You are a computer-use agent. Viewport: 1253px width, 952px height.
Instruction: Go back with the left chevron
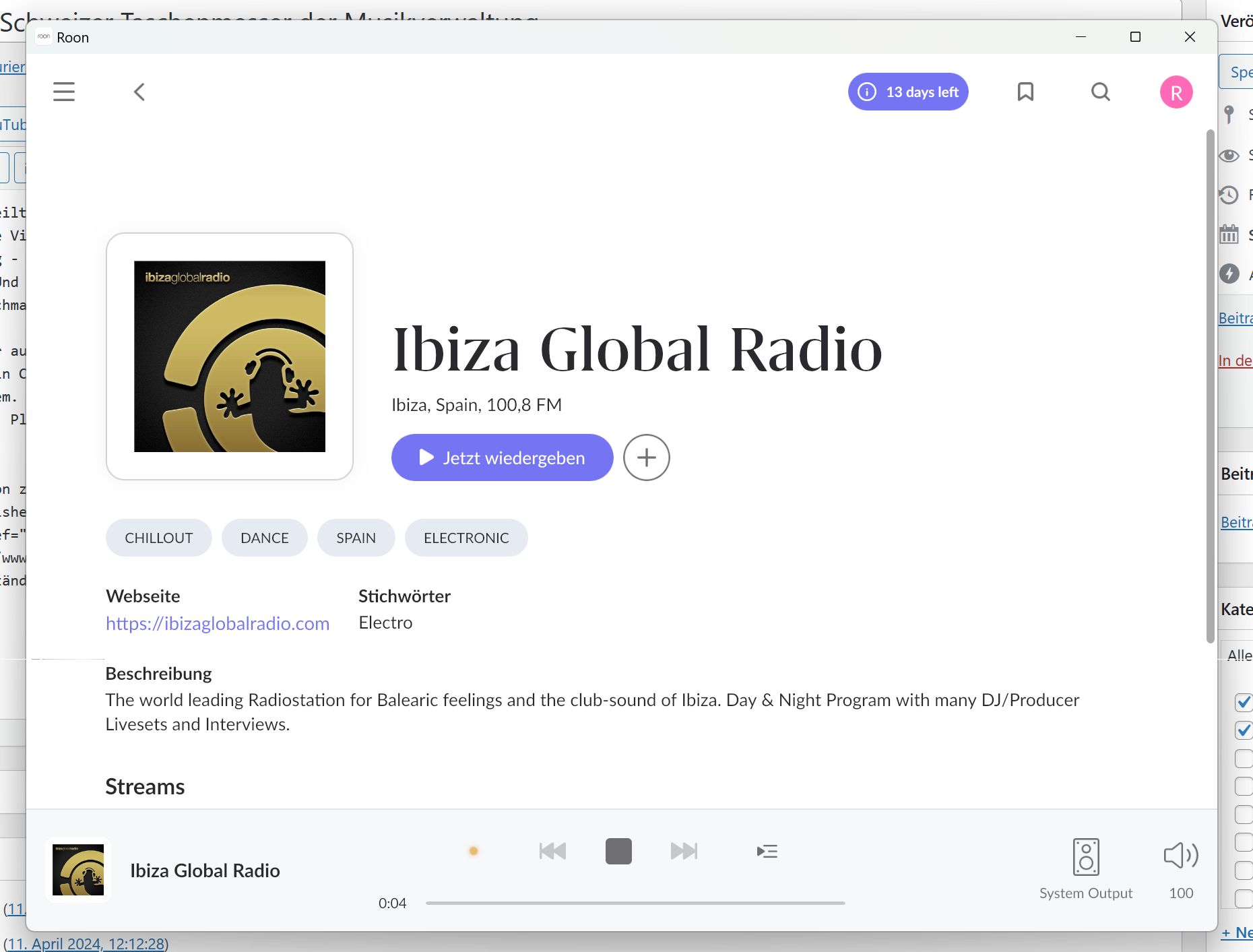point(139,92)
